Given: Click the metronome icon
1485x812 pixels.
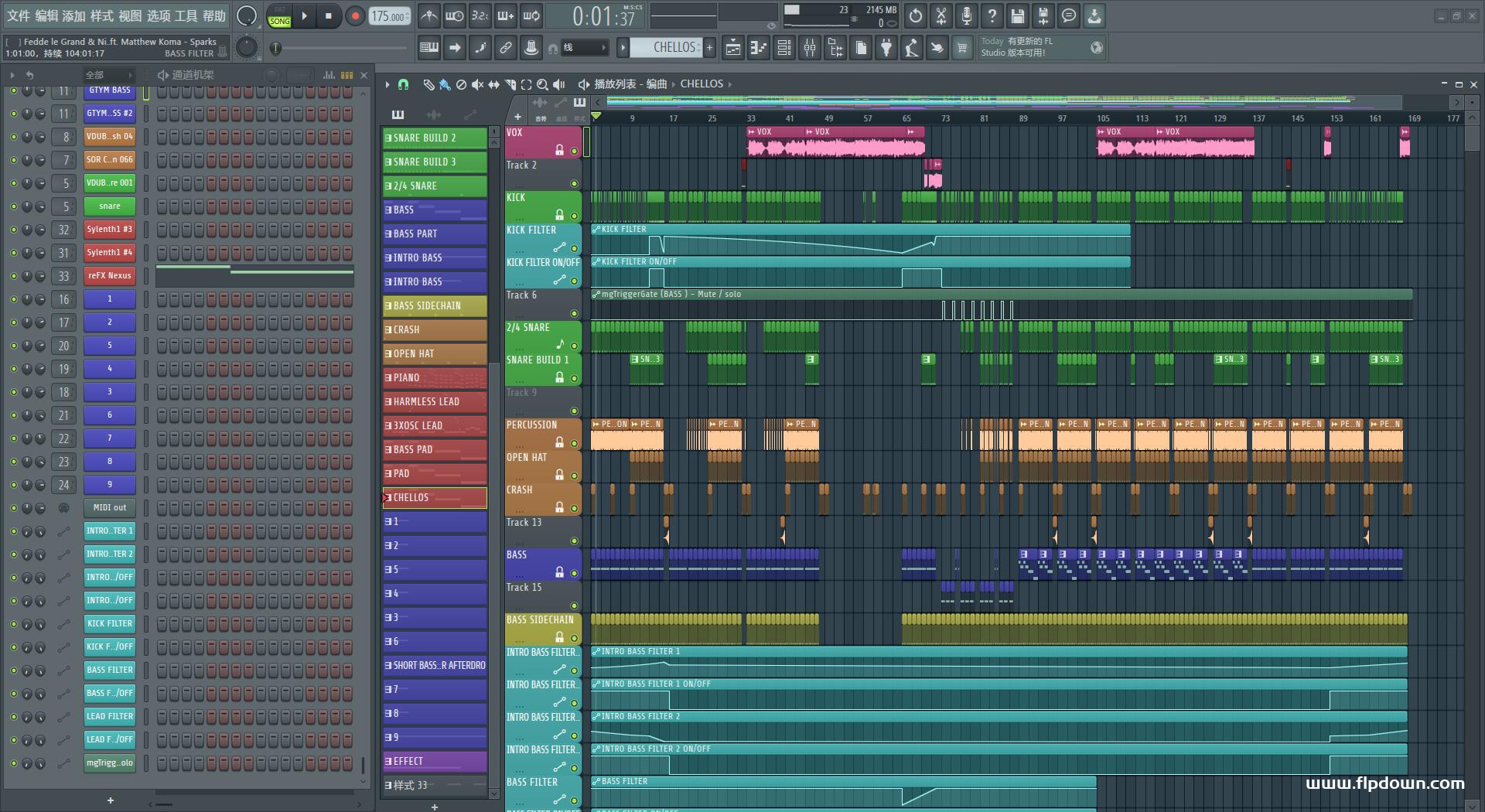Looking at the screenshot, I should [x=429, y=16].
